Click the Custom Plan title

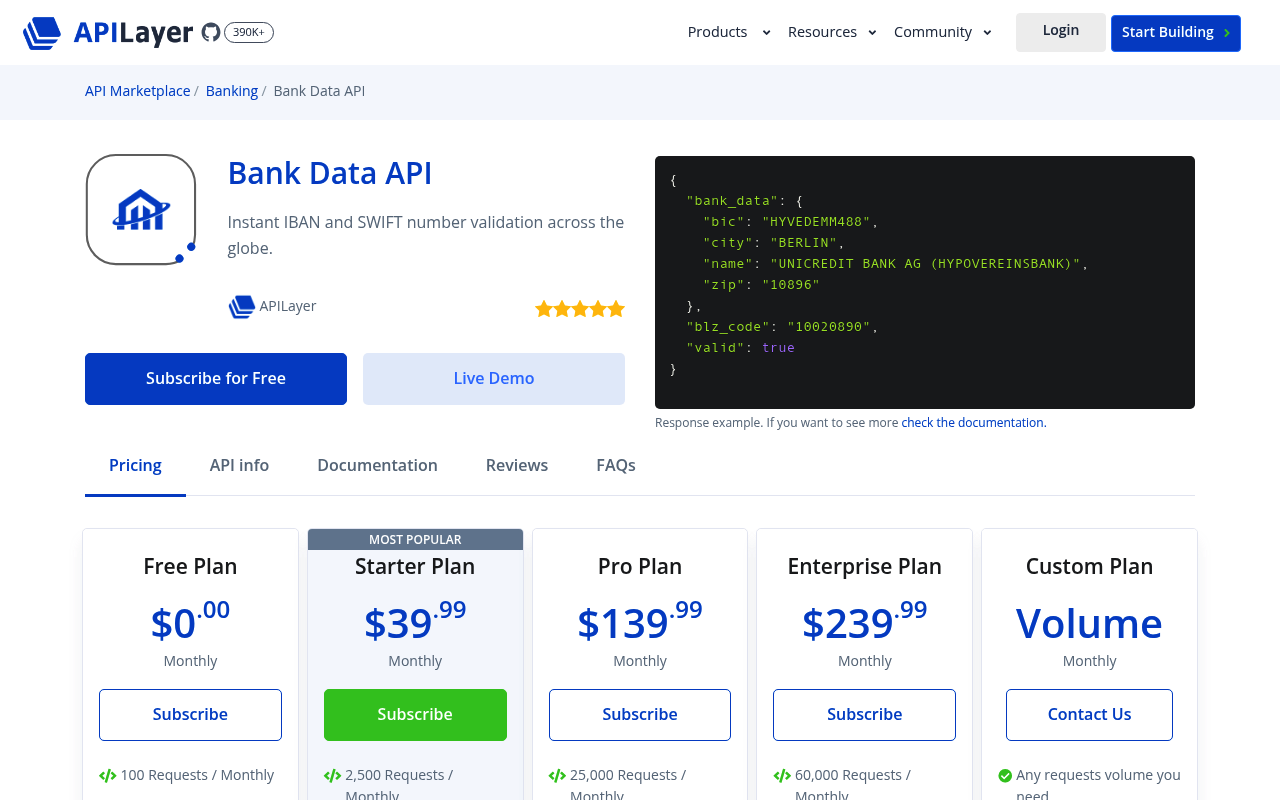pyautogui.click(x=1089, y=567)
